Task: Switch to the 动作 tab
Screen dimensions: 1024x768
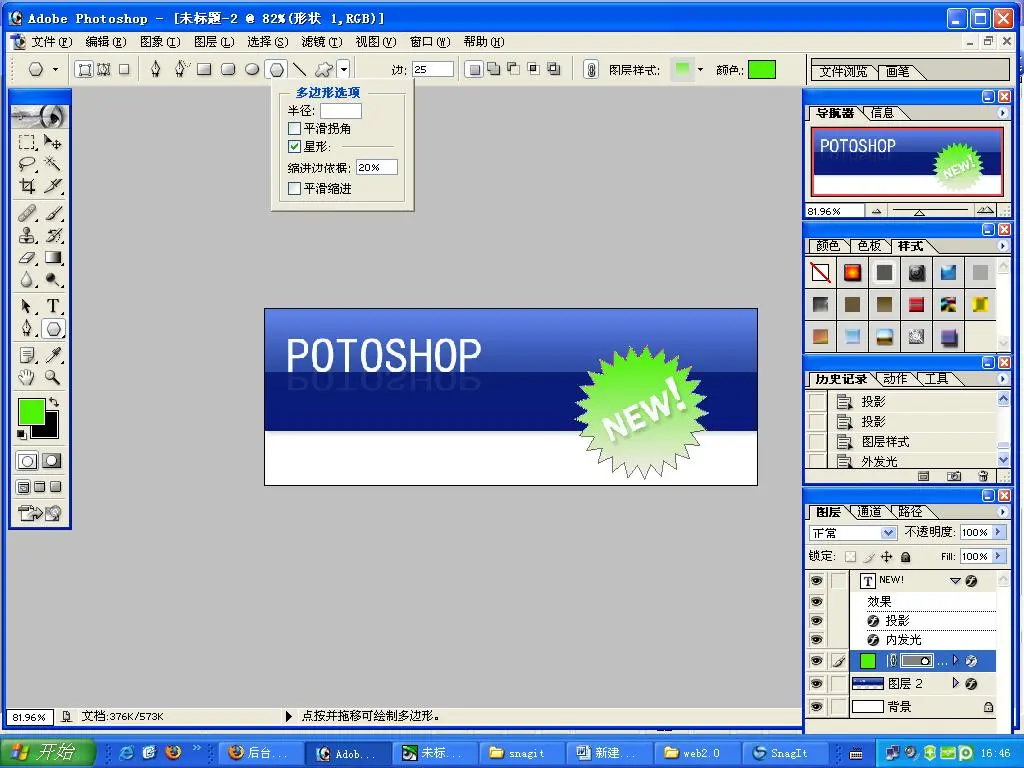Action: [x=895, y=379]
